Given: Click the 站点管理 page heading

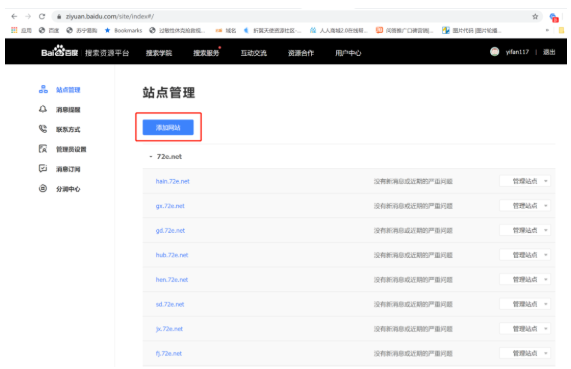Looking at the screenshot, I should [169, 93].
